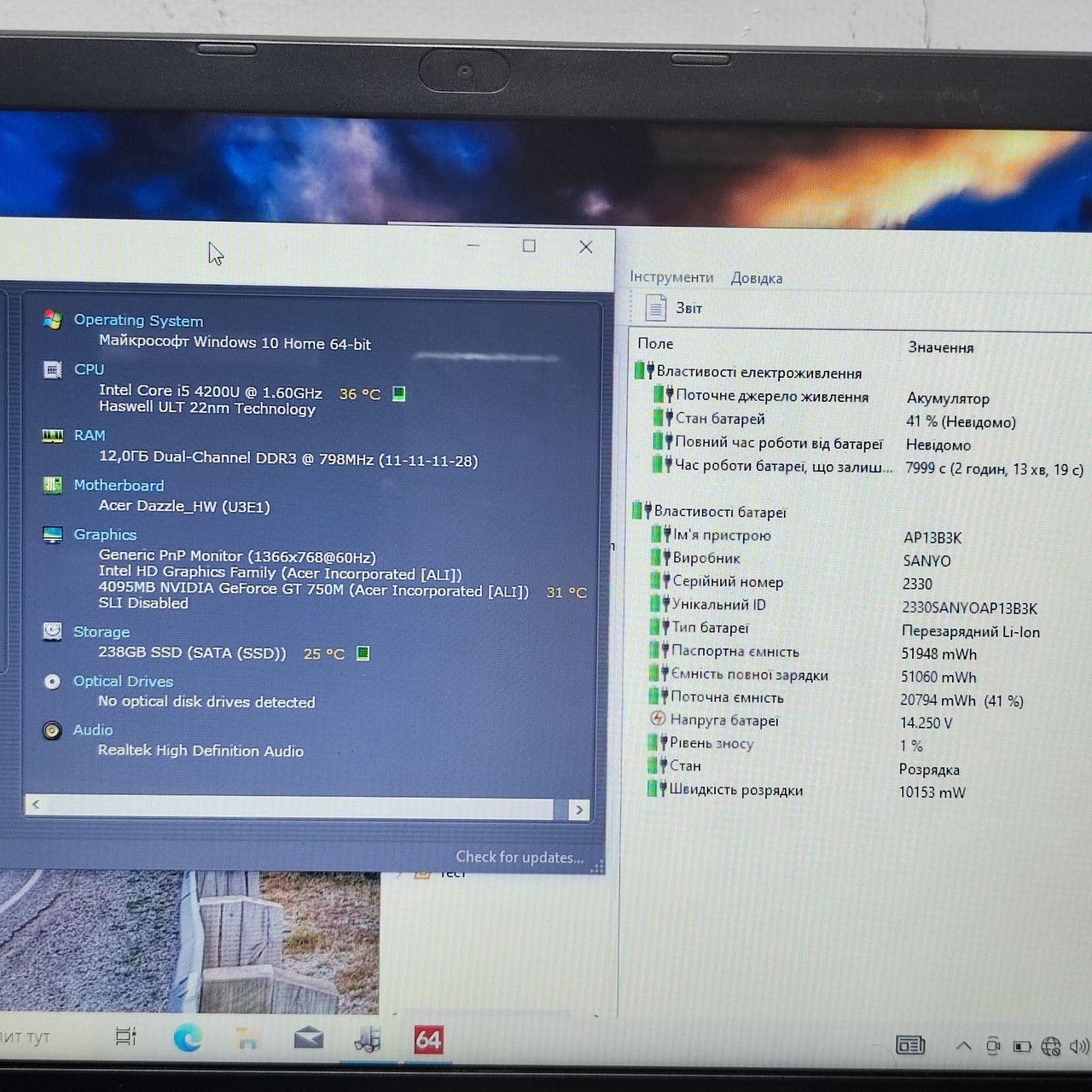Click the left arrow of Speccy's horizontal scrollbar
This screenshot has height=1092, width=1092.
35,804
